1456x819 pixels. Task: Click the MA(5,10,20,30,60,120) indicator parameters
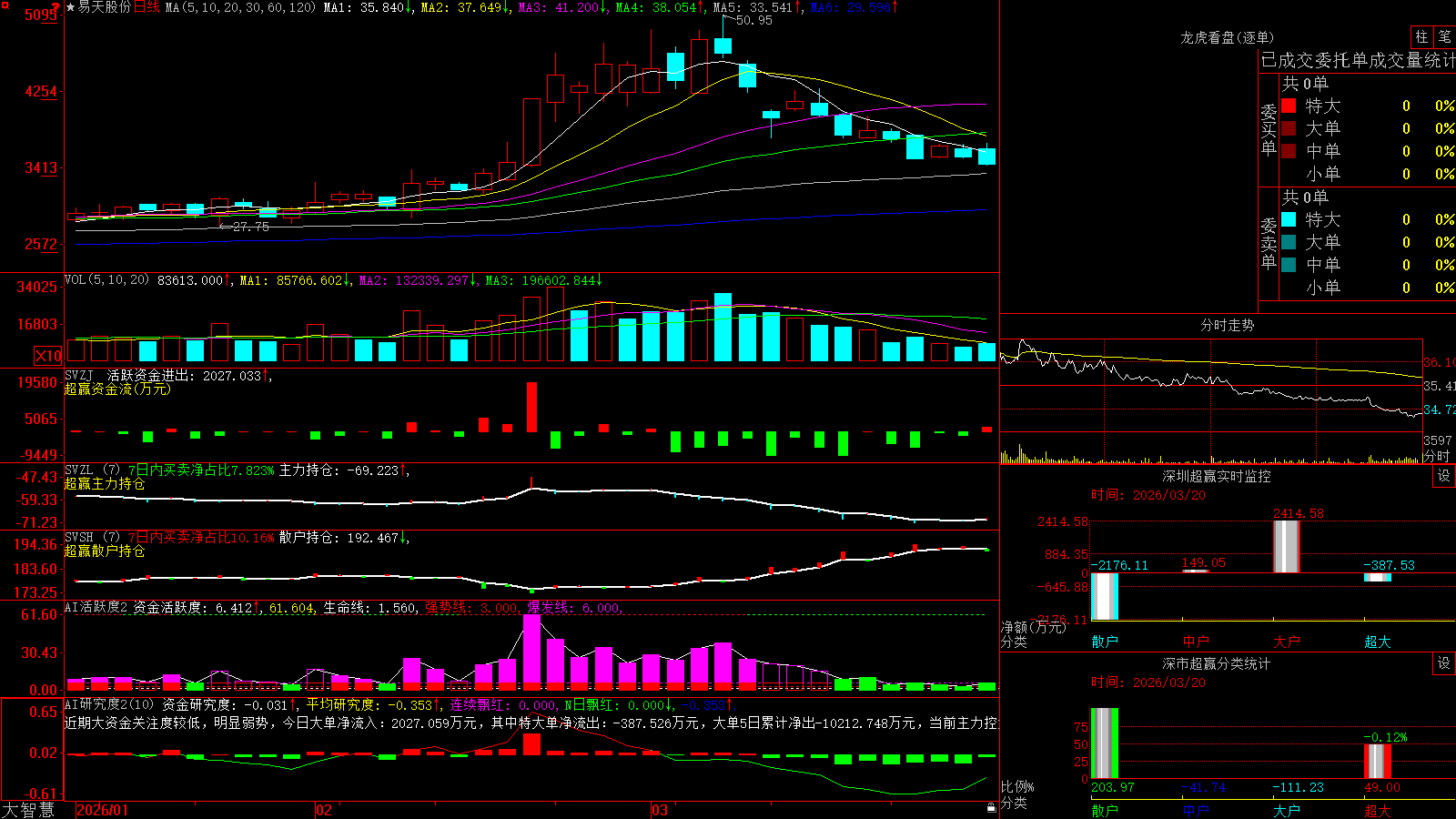[240, 7]
